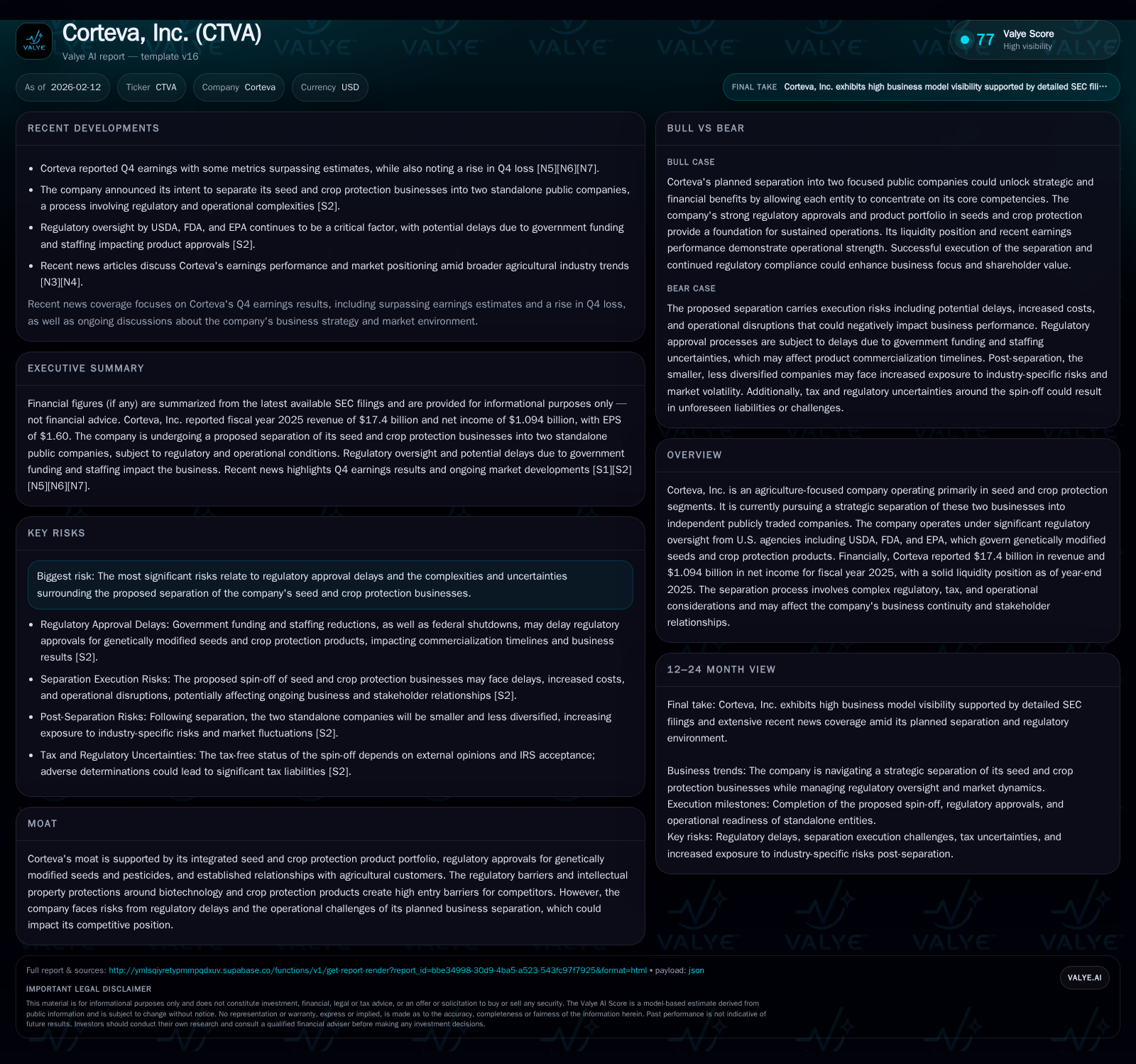Select the Ticker CTVA chip

[151, 87]
